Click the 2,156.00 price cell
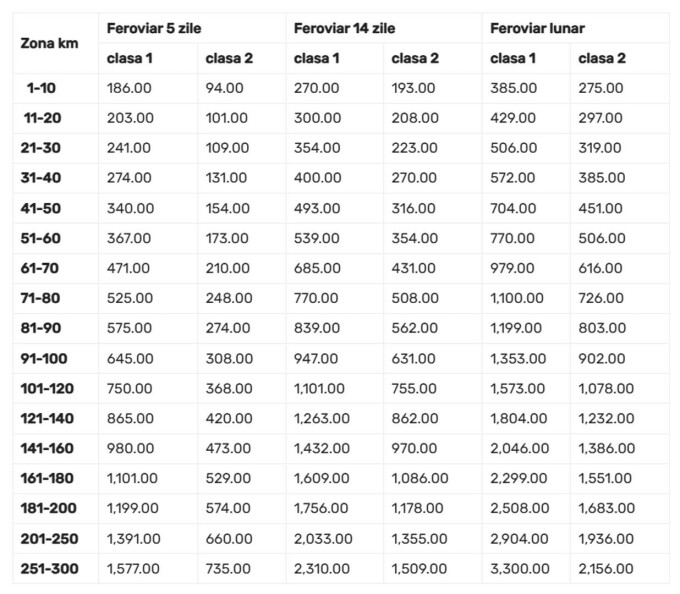Screen dimensions: 680x594 tap(606, 569)
